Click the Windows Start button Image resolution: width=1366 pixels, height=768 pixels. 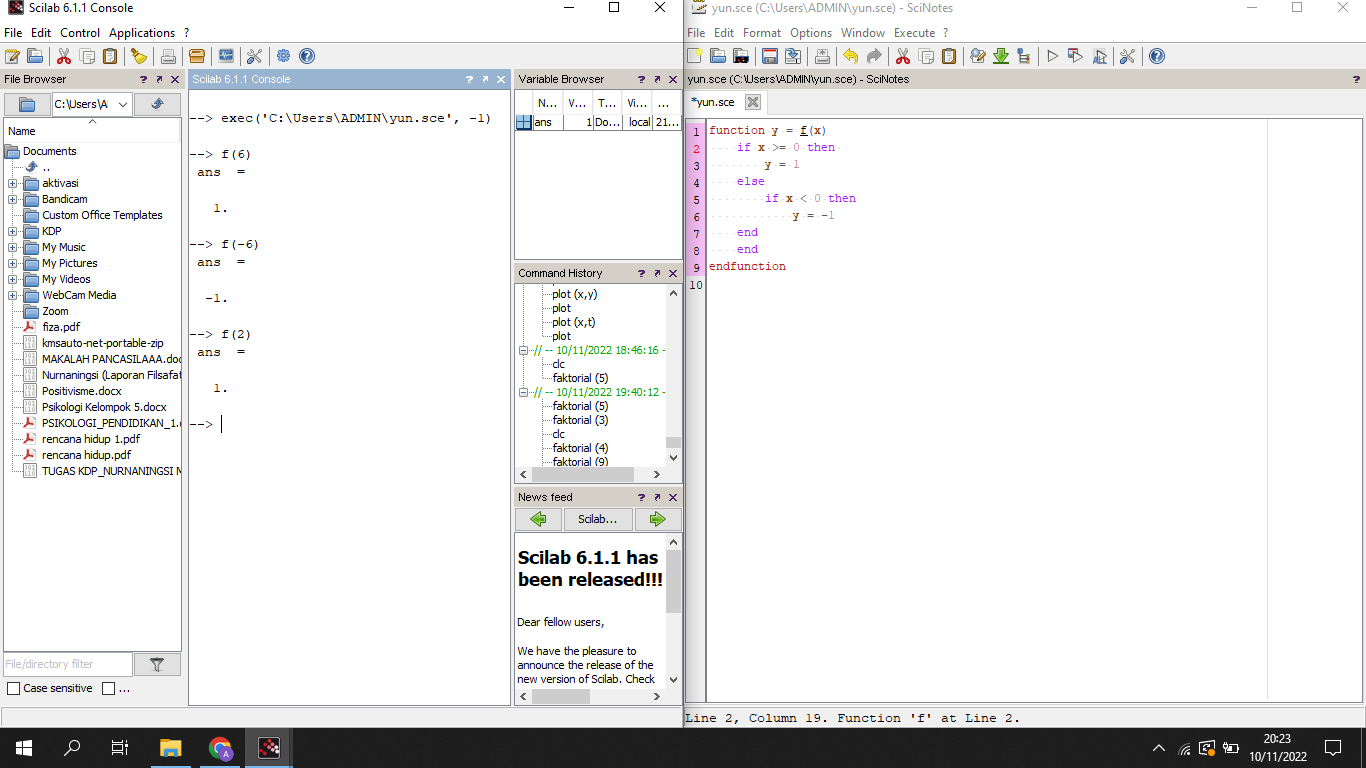click(x=24, y=747)
